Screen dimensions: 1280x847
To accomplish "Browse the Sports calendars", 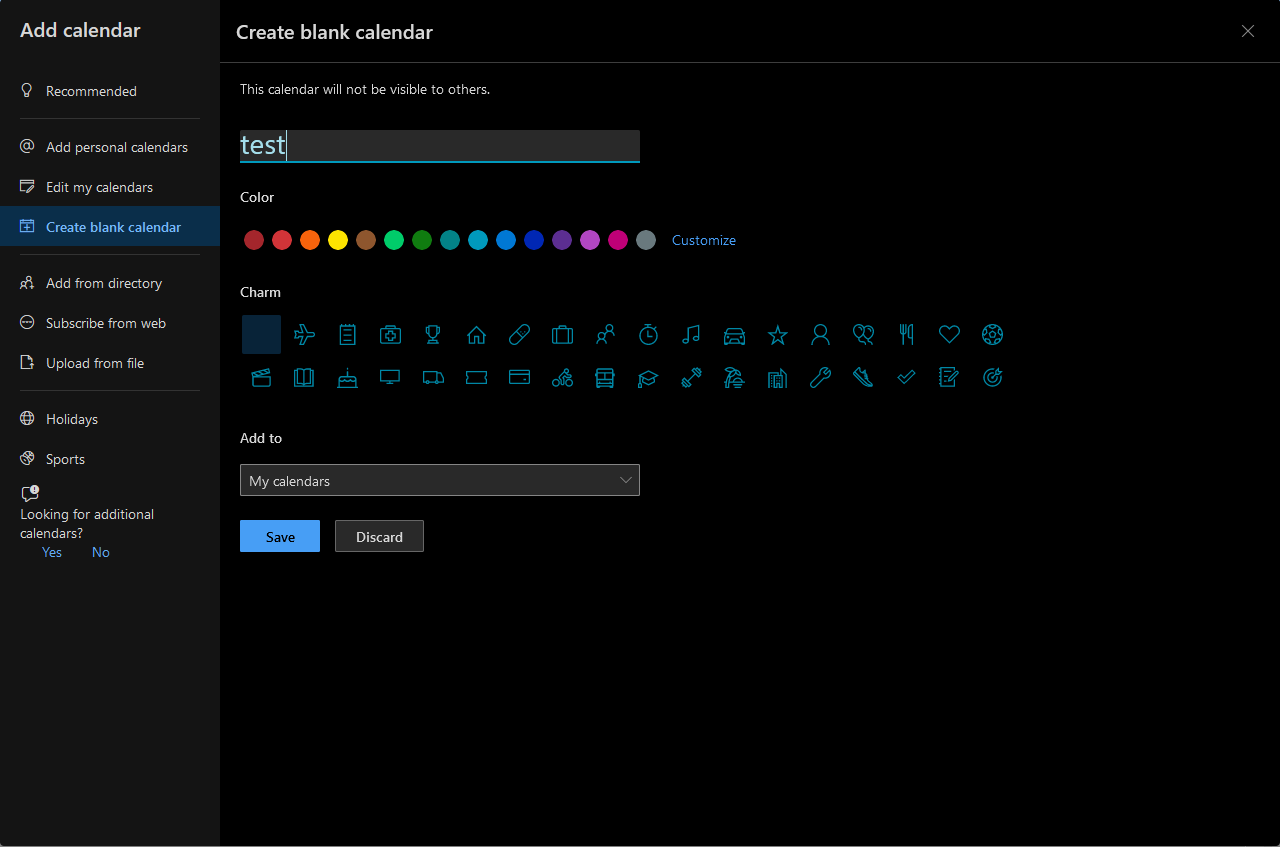I will pos(110,459).
